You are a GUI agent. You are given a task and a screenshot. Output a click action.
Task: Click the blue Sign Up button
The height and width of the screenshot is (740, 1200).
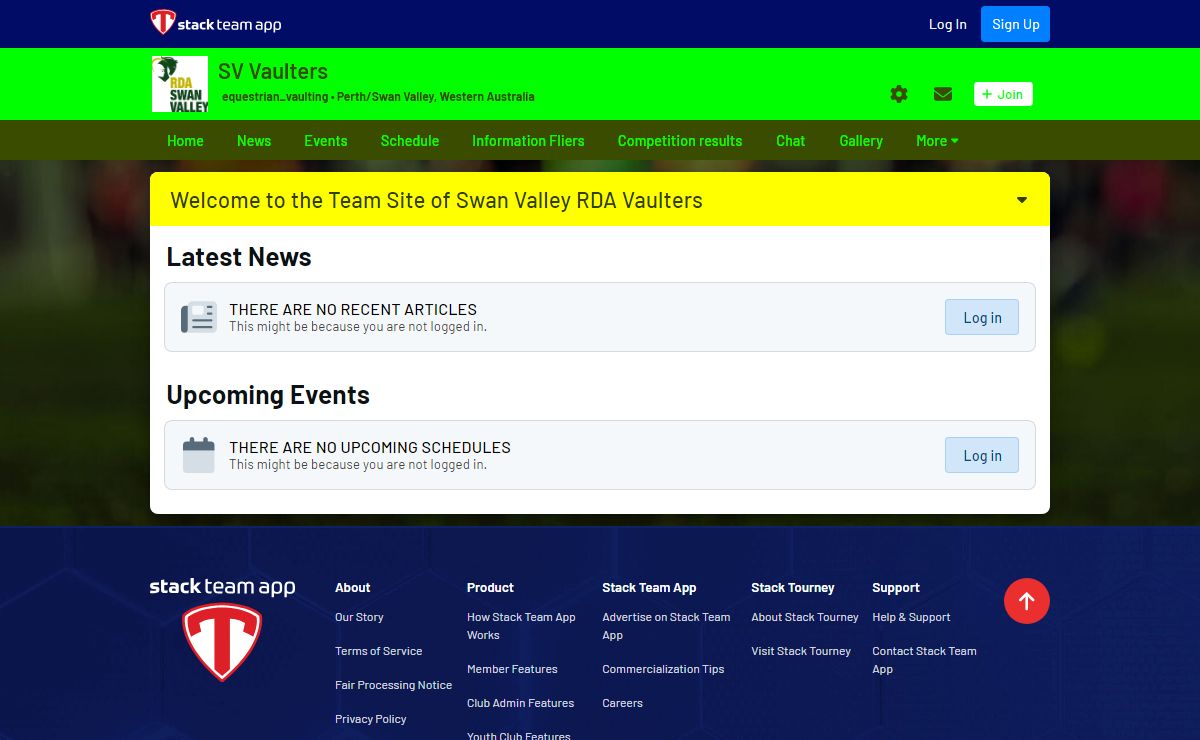(x=1015, y=24)
